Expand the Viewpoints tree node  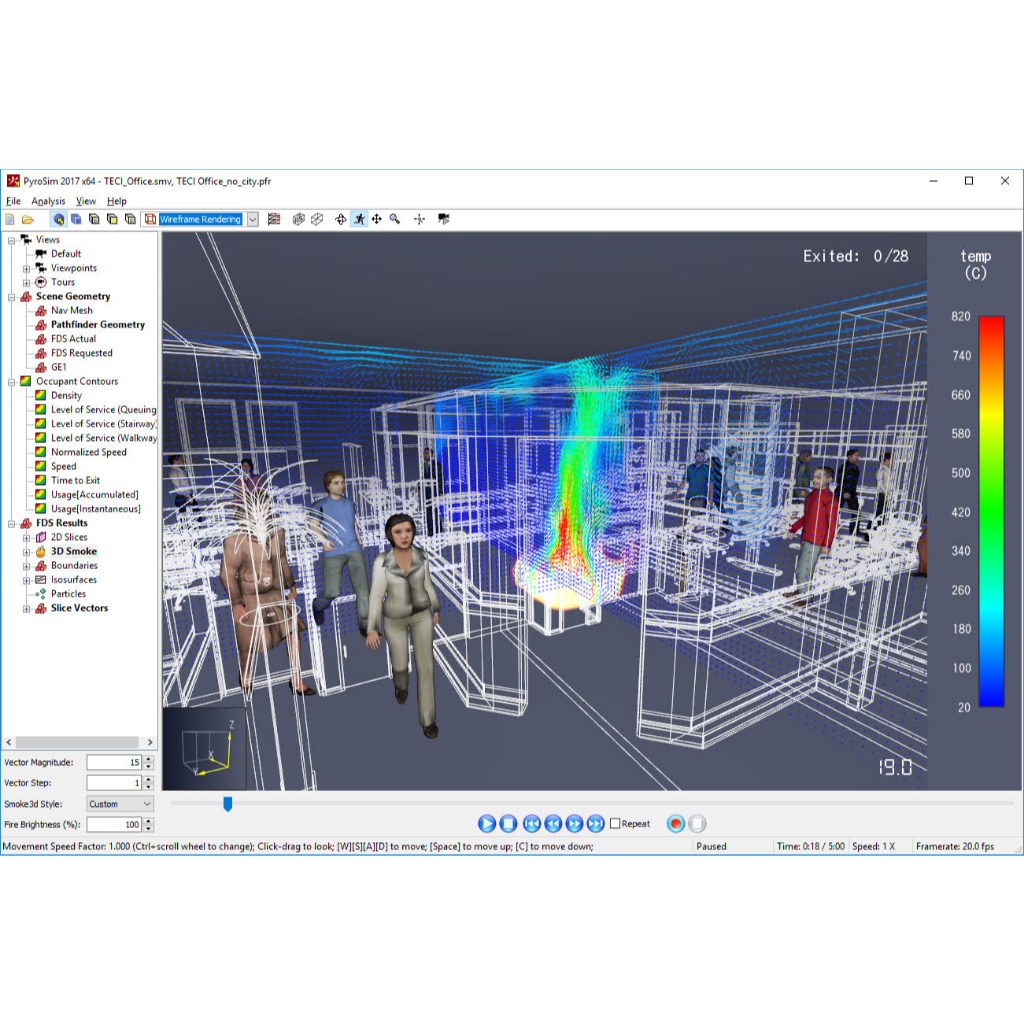[x=26, y=268]
